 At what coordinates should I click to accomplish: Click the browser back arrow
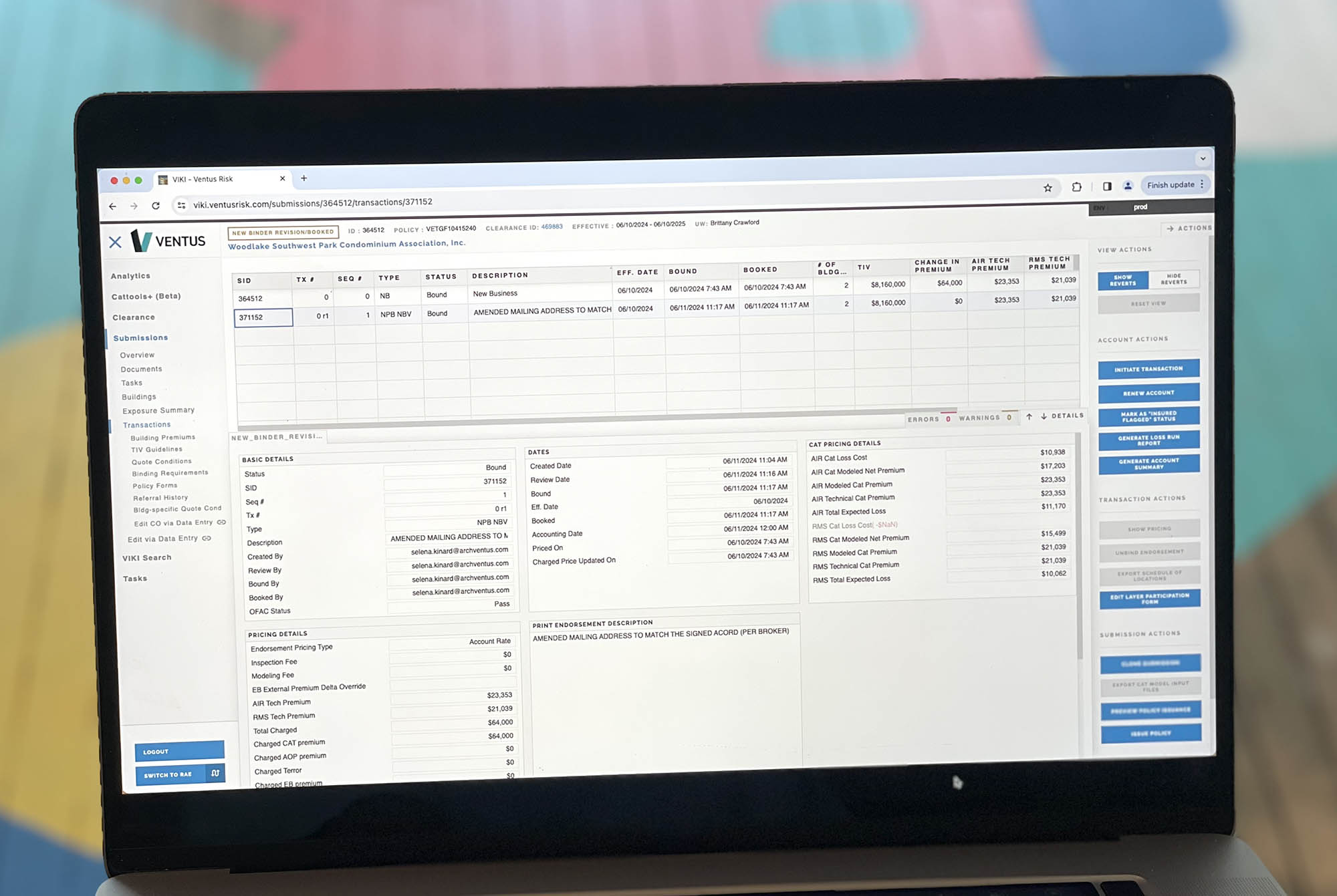tap(112, 206)
